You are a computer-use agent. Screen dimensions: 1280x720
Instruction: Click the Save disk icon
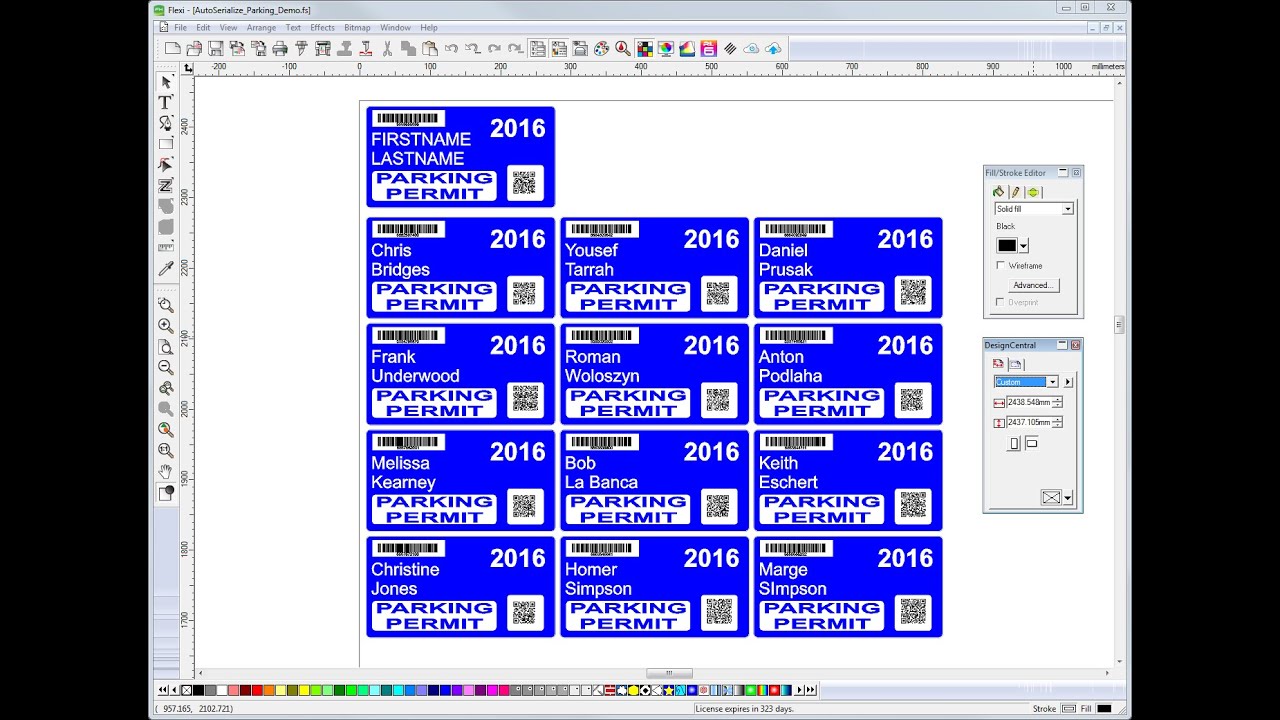click(x=215, y=48)
